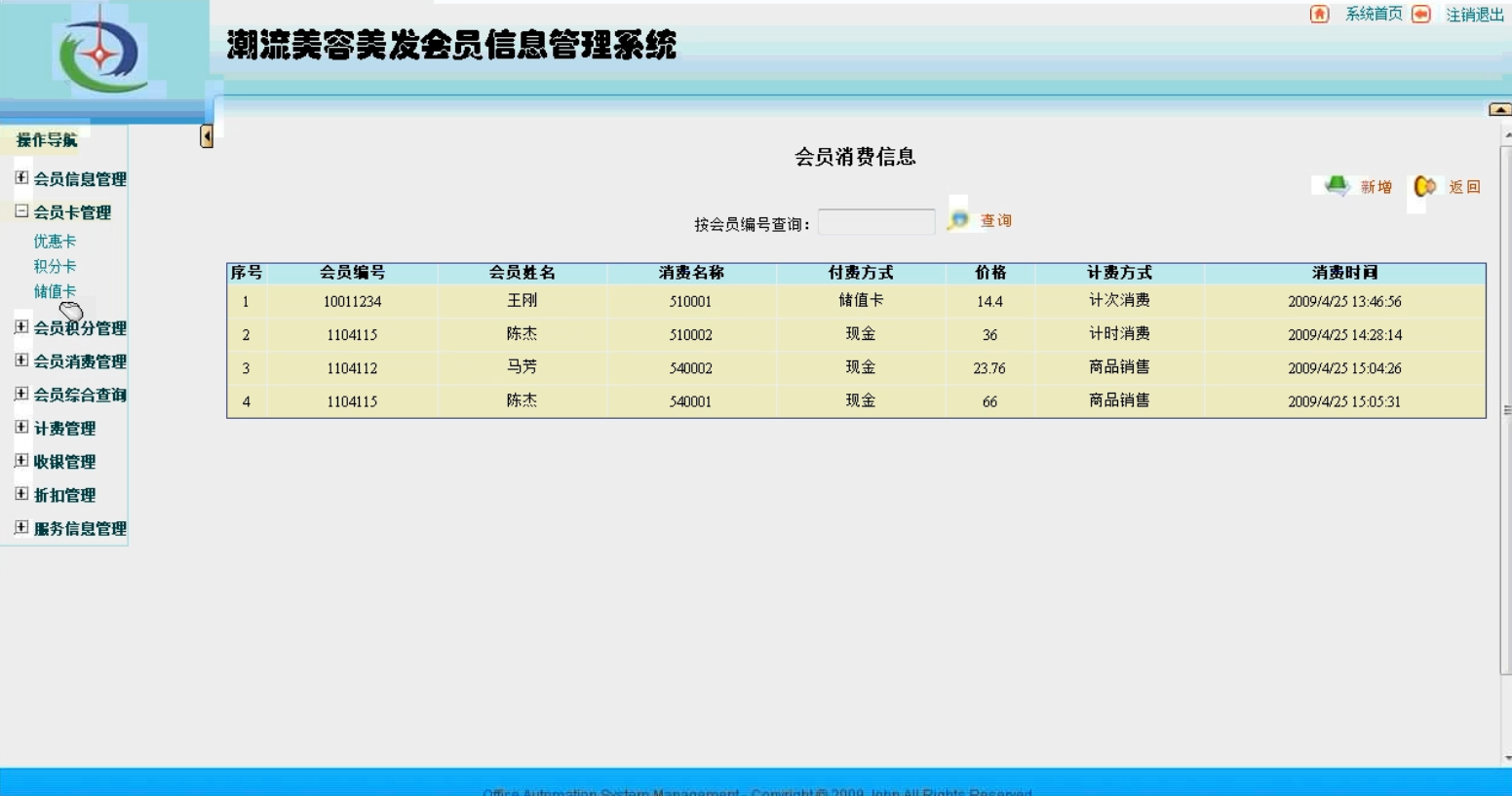1512x796 pixels.
Task: Select the name 马芳 cell
Action: [522, 367]
